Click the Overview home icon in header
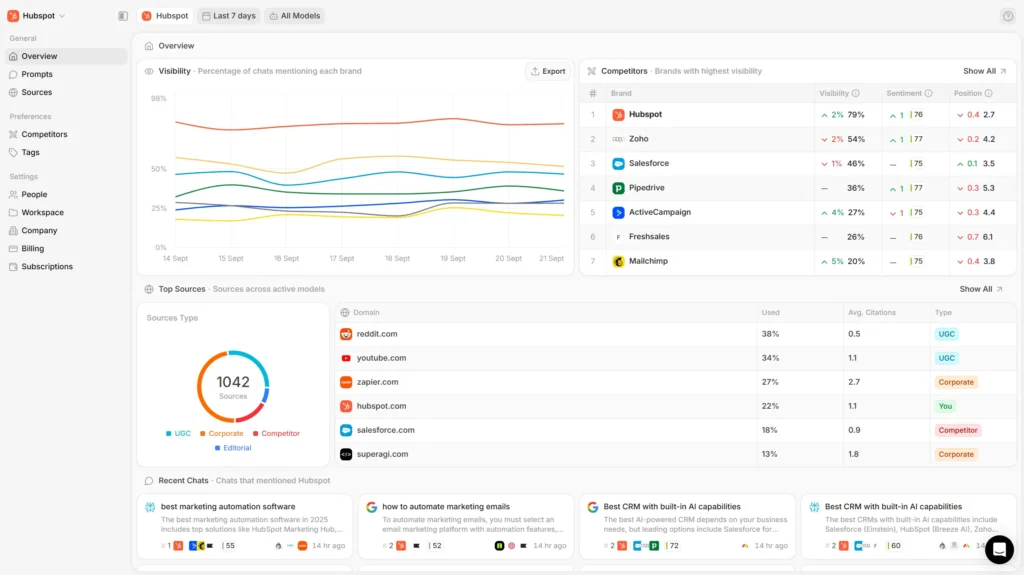Screen dimensions: 1024x575 coord(149,46)
